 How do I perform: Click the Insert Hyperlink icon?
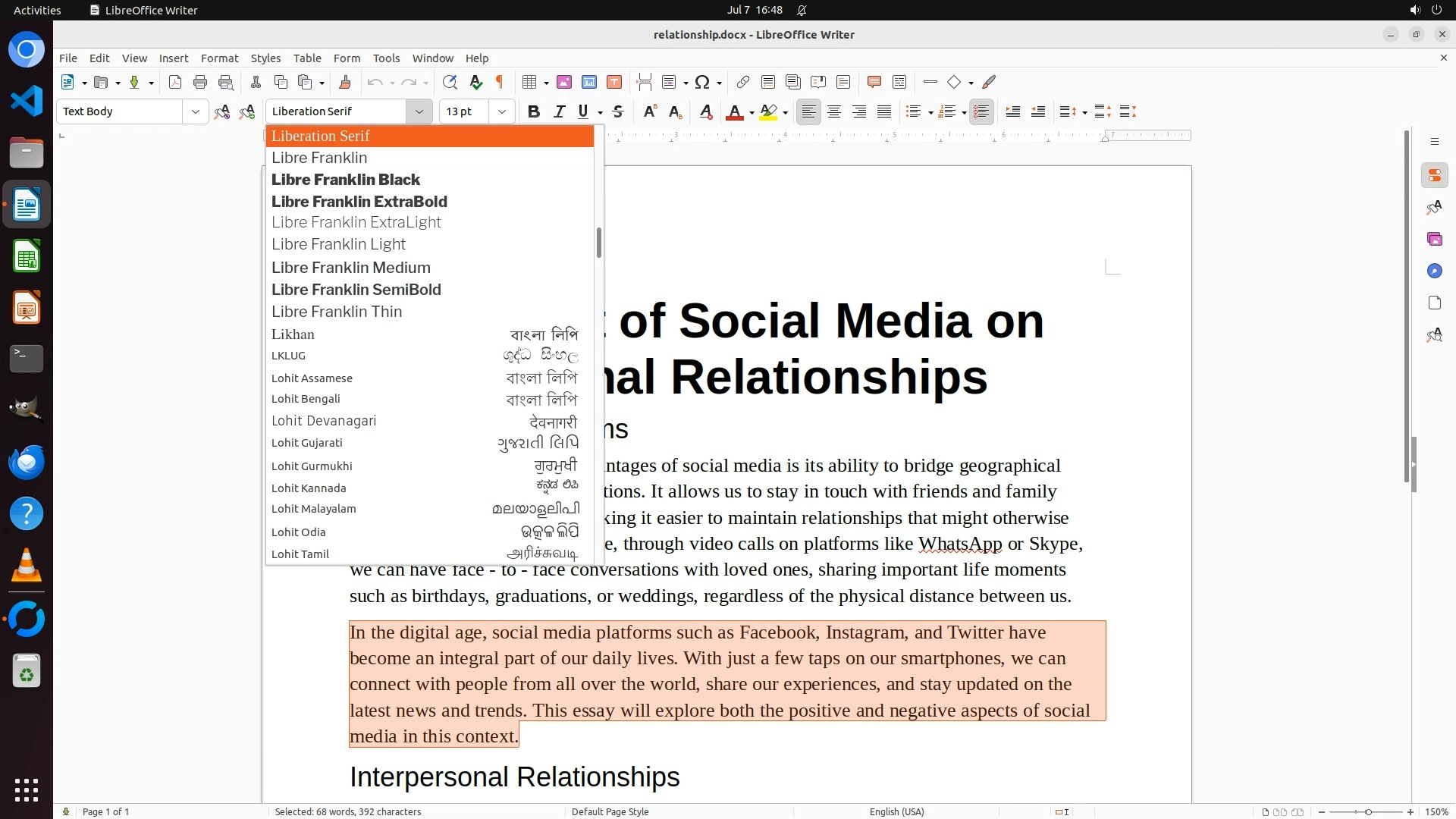(743, 82)
